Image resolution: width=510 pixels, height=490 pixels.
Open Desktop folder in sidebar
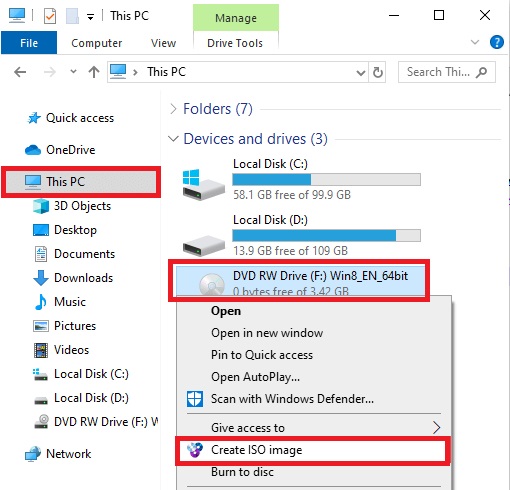click(75, 230)
